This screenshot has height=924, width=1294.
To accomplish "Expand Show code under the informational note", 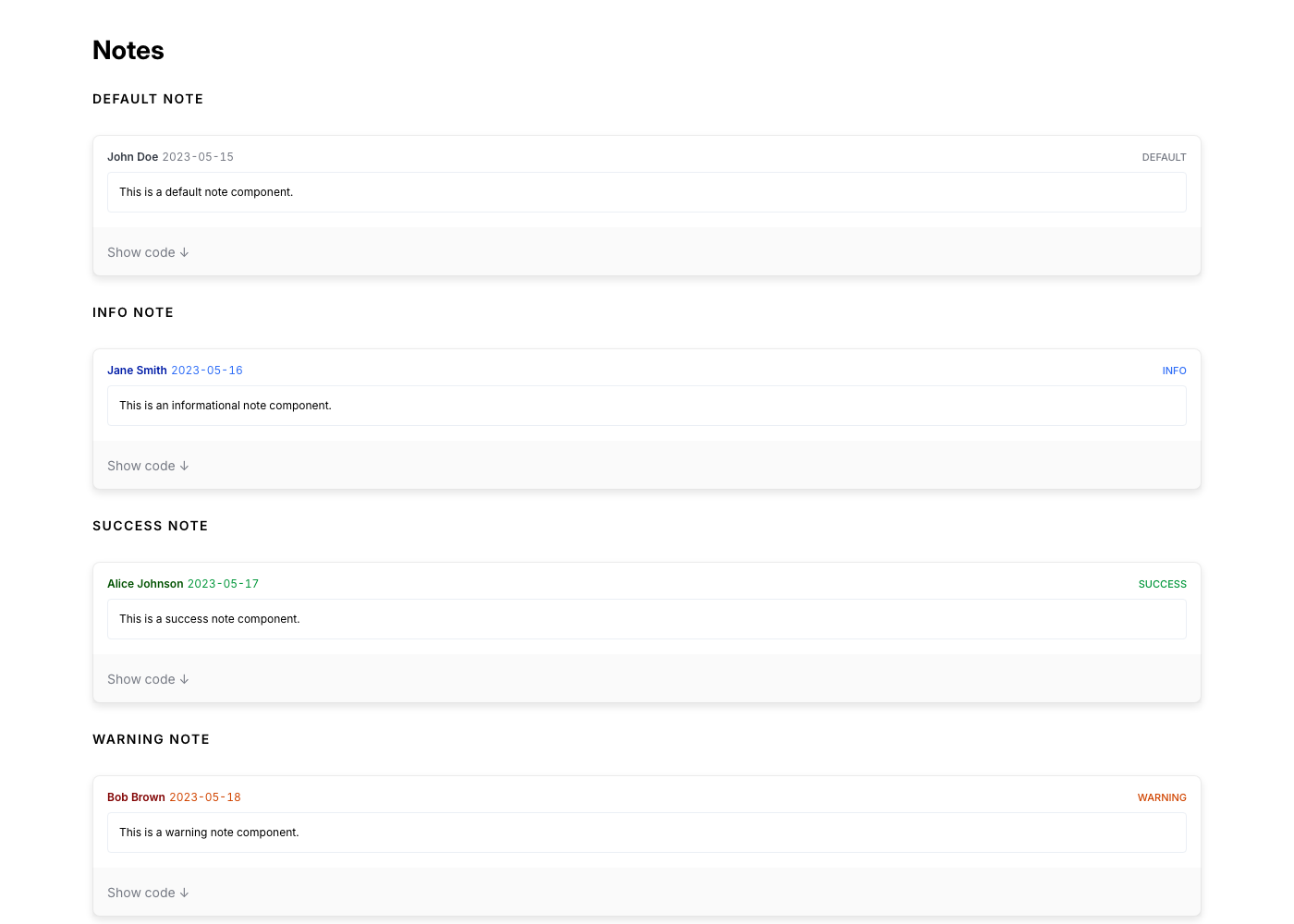I will (x=148, y=466).
